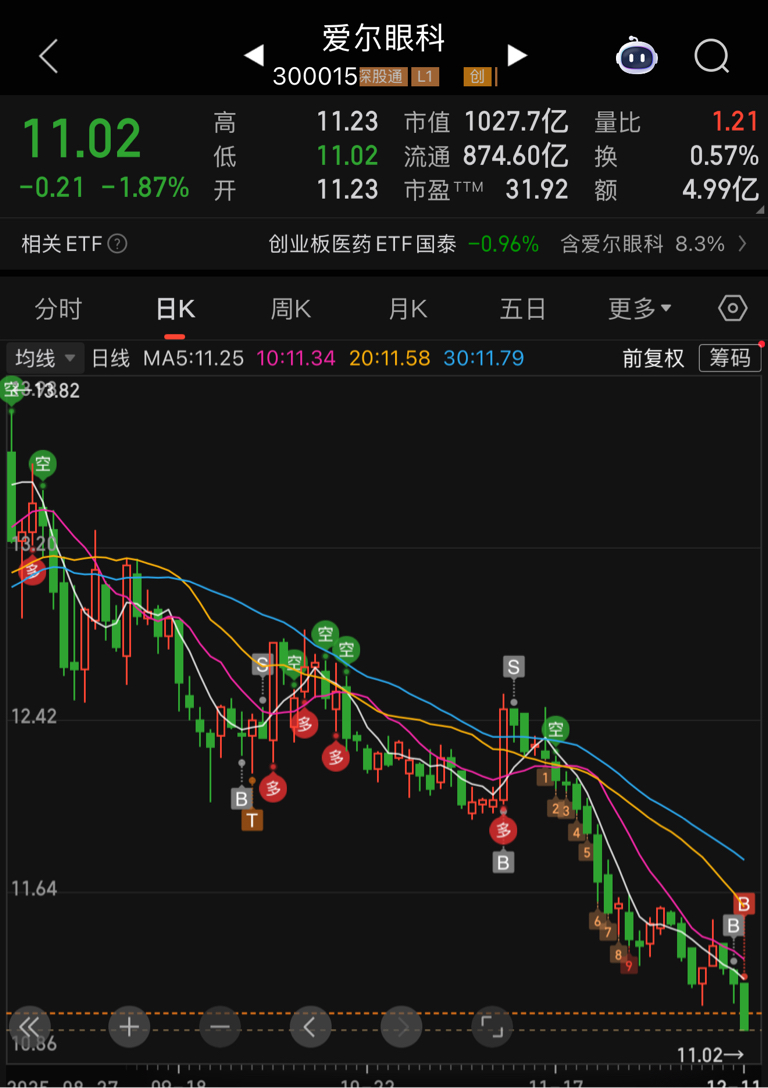The height and width of the screenshot is (1088, 768).
Task: Switch to 周K tab
Action: tap(291, 309)
